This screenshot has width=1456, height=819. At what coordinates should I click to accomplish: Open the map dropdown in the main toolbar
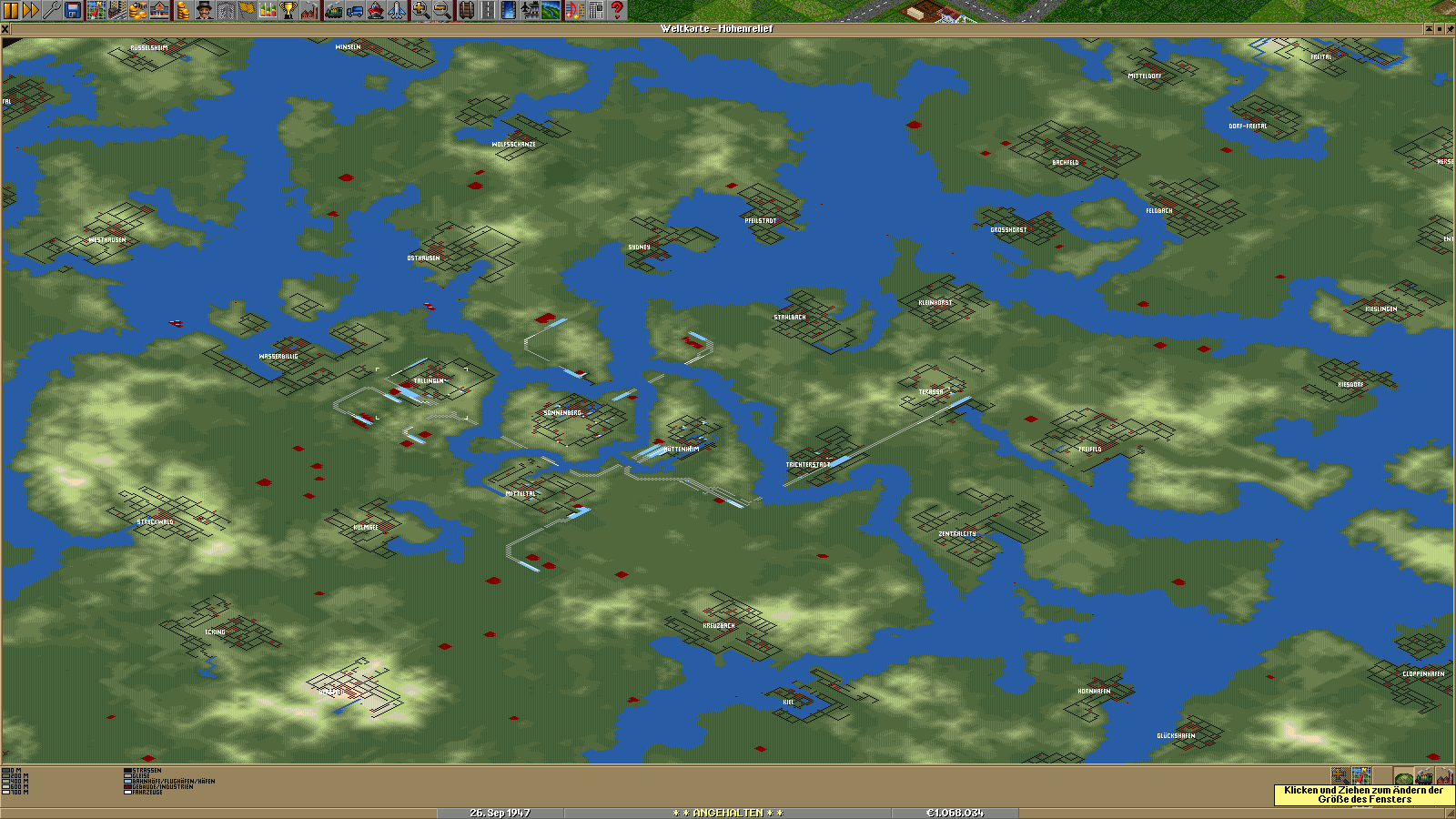[96, 10]
